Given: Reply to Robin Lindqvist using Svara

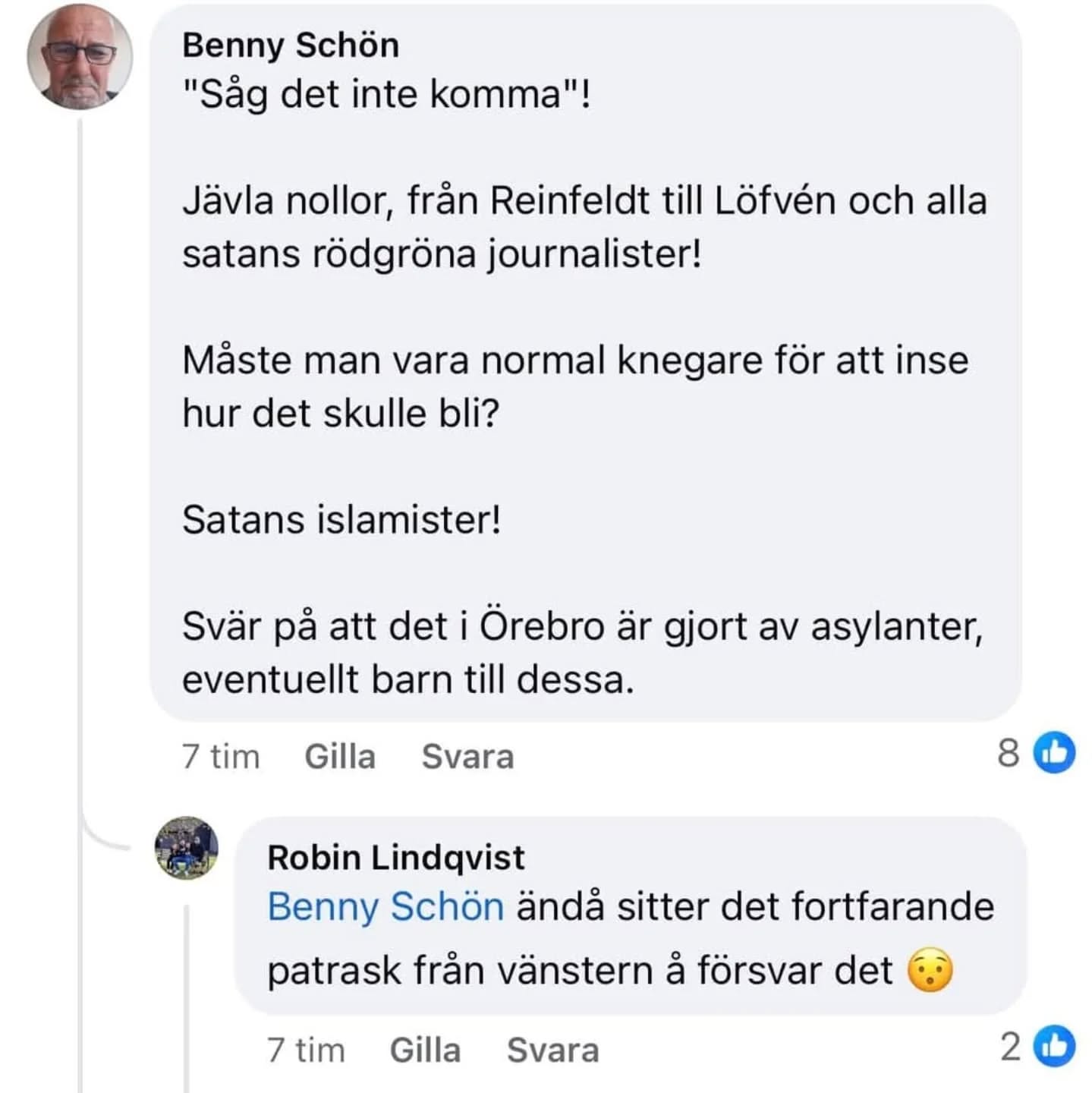Looking at the screenshot, I should click(x=552, y=1050).
